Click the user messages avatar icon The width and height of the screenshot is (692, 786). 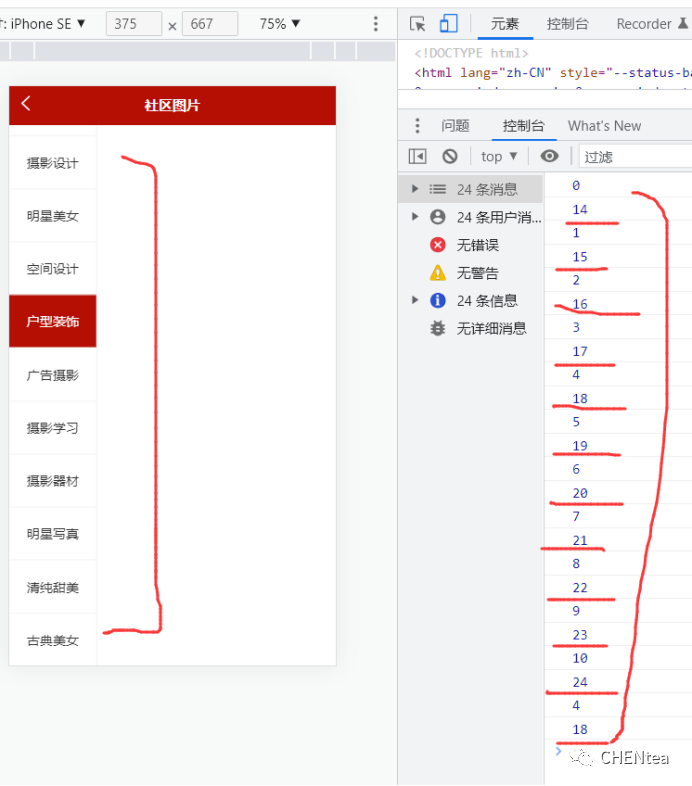coord(438,217)
